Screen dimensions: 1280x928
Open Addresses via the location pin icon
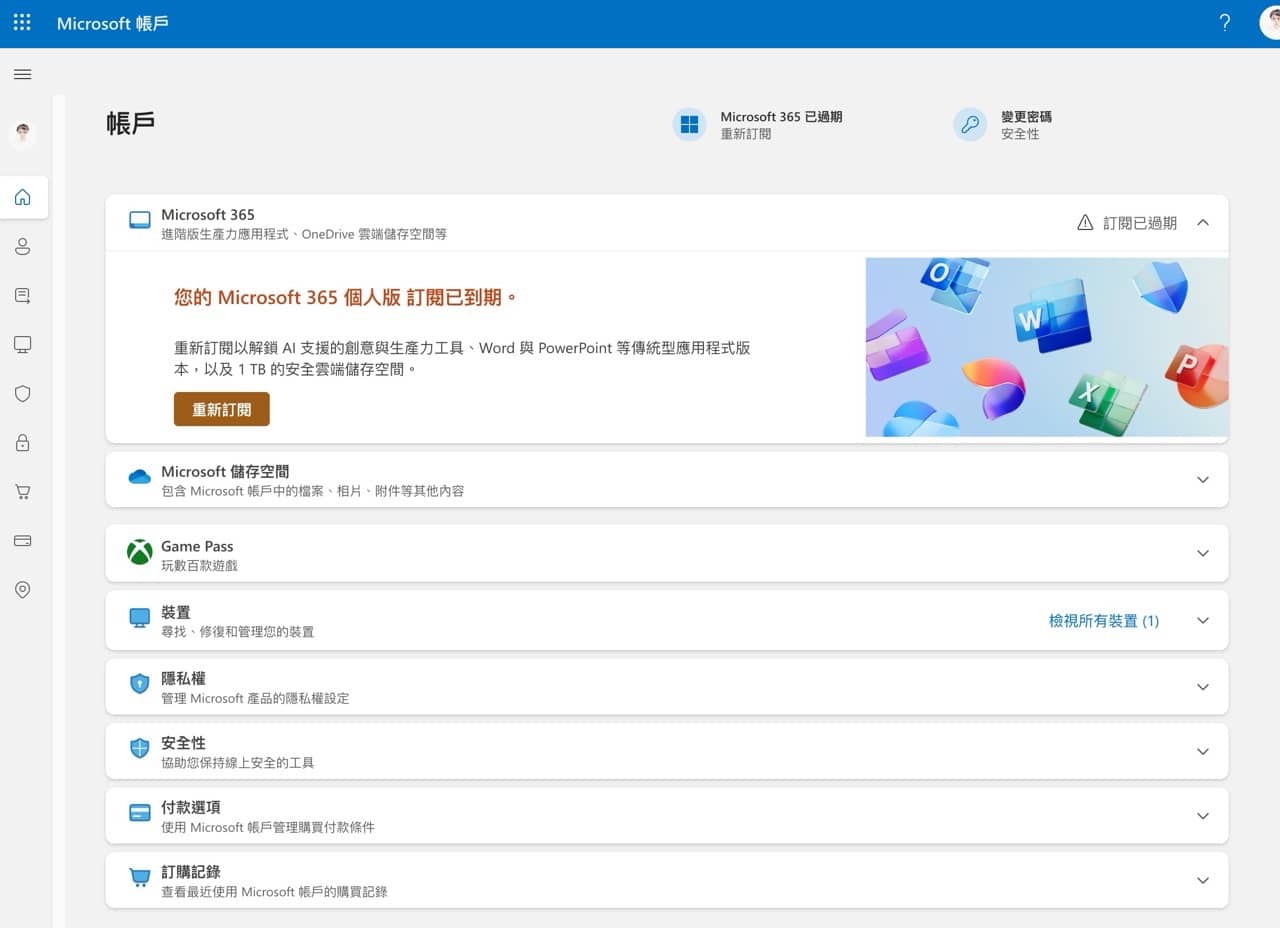pos(22,589)
